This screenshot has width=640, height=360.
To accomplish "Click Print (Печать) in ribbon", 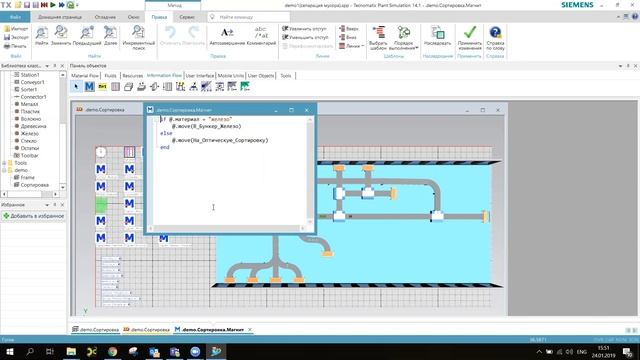I will (x=15, y=46).
